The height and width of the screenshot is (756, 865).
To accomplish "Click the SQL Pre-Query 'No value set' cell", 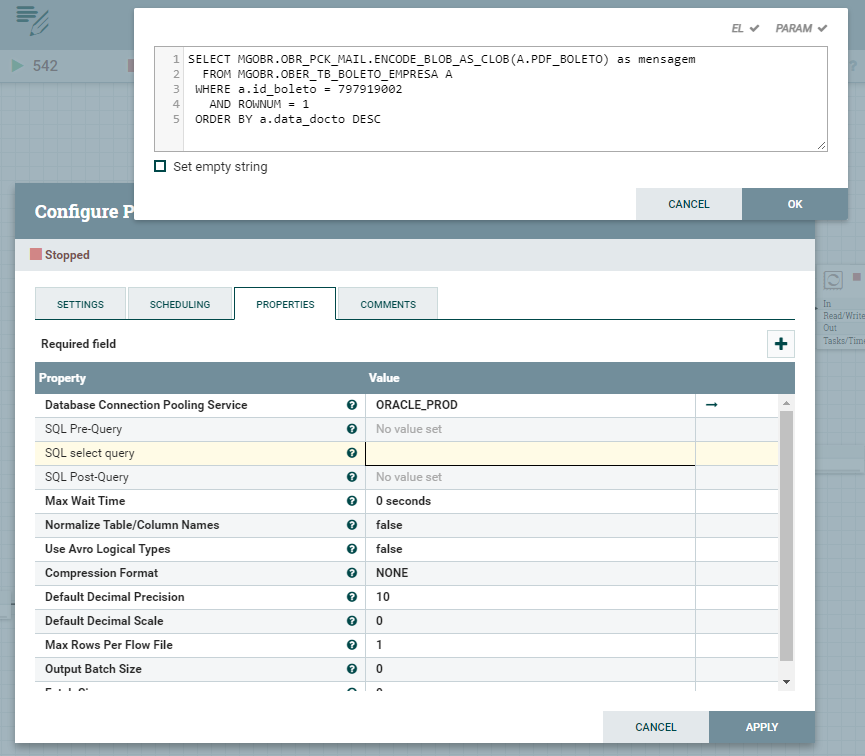I will coord(530,429).
